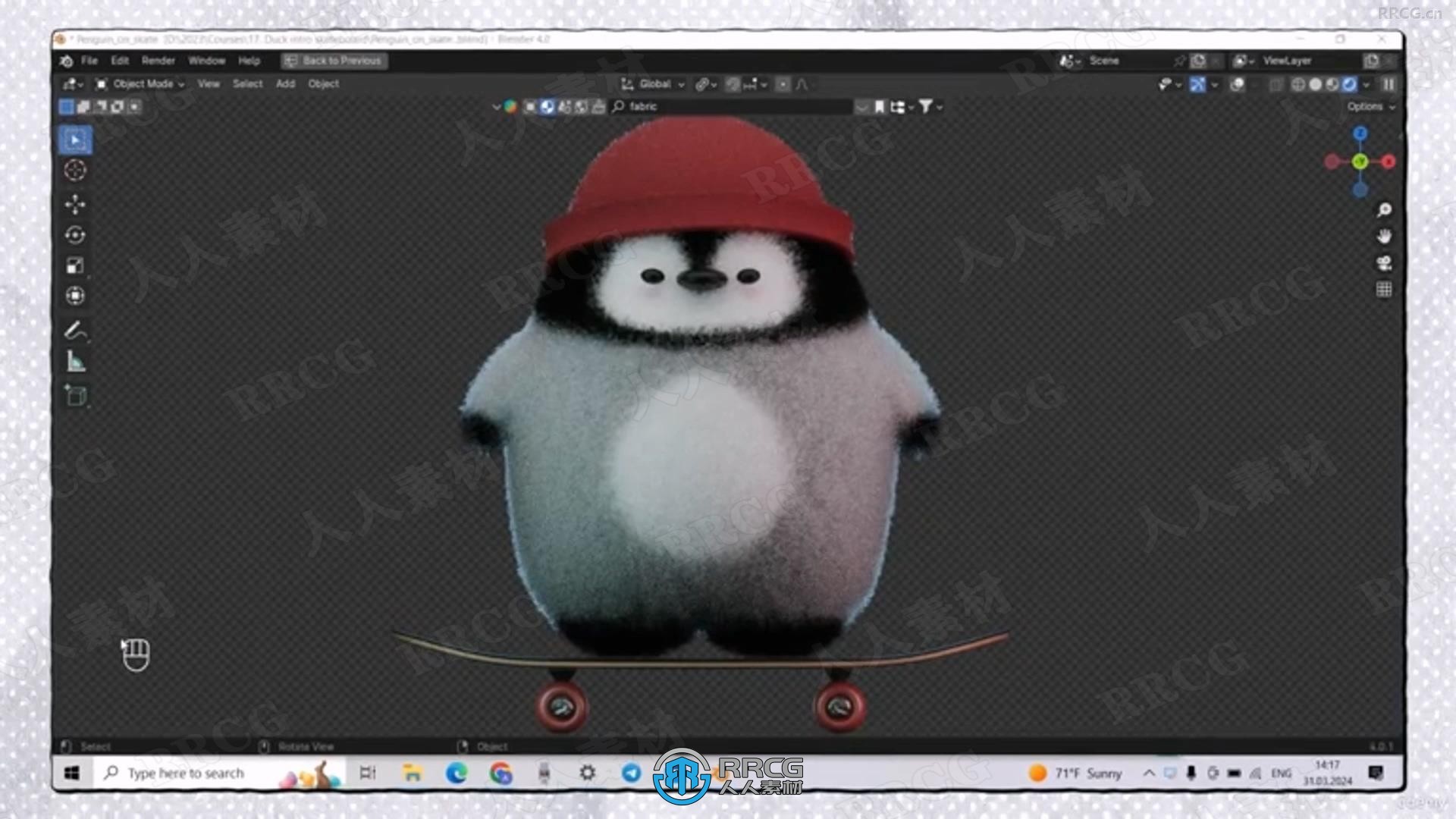Select the Select Box tool
This screenshot has height=819, width=1456.
[x=75, y=140]
